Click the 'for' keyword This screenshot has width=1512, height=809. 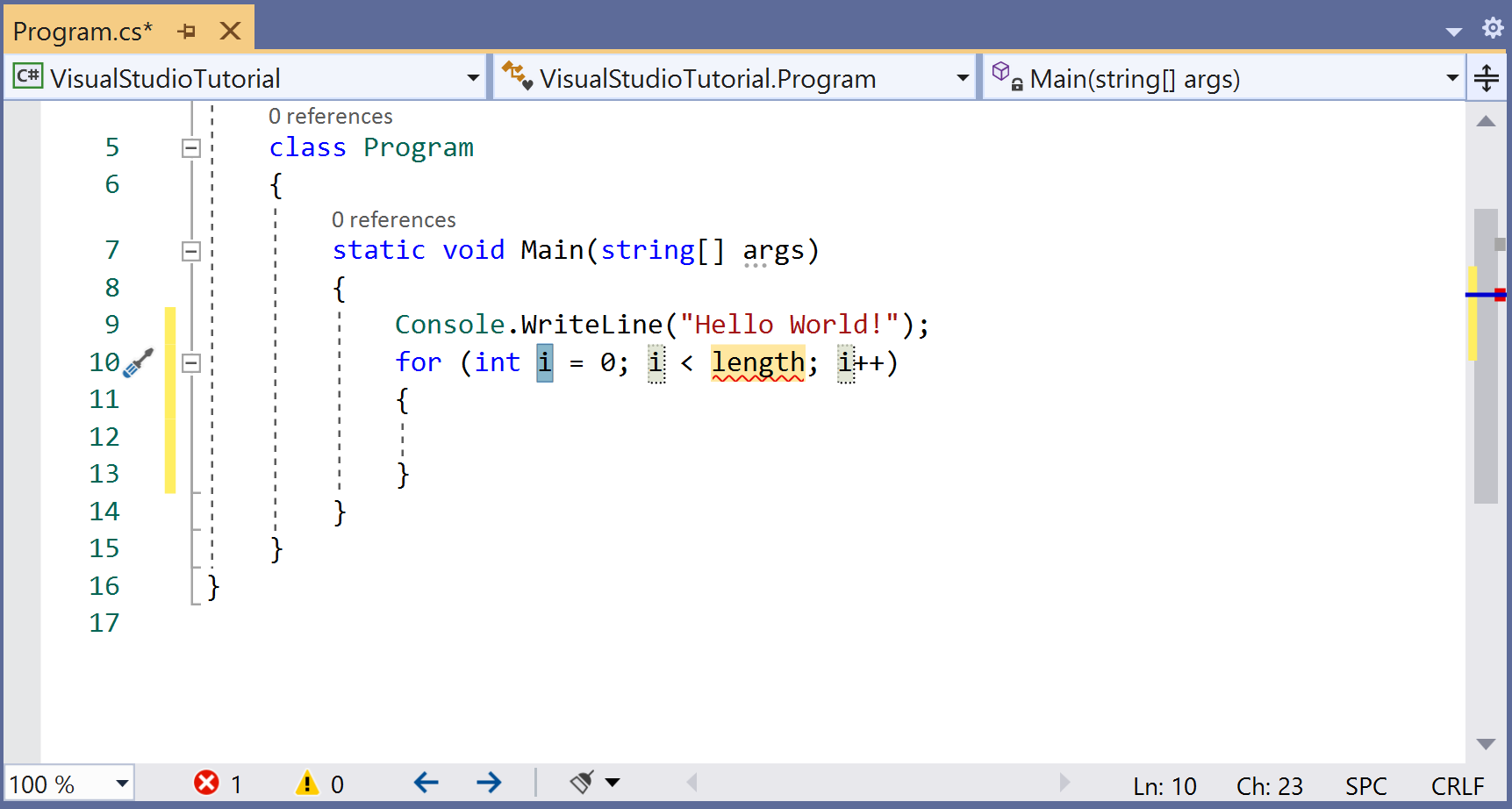419,362
